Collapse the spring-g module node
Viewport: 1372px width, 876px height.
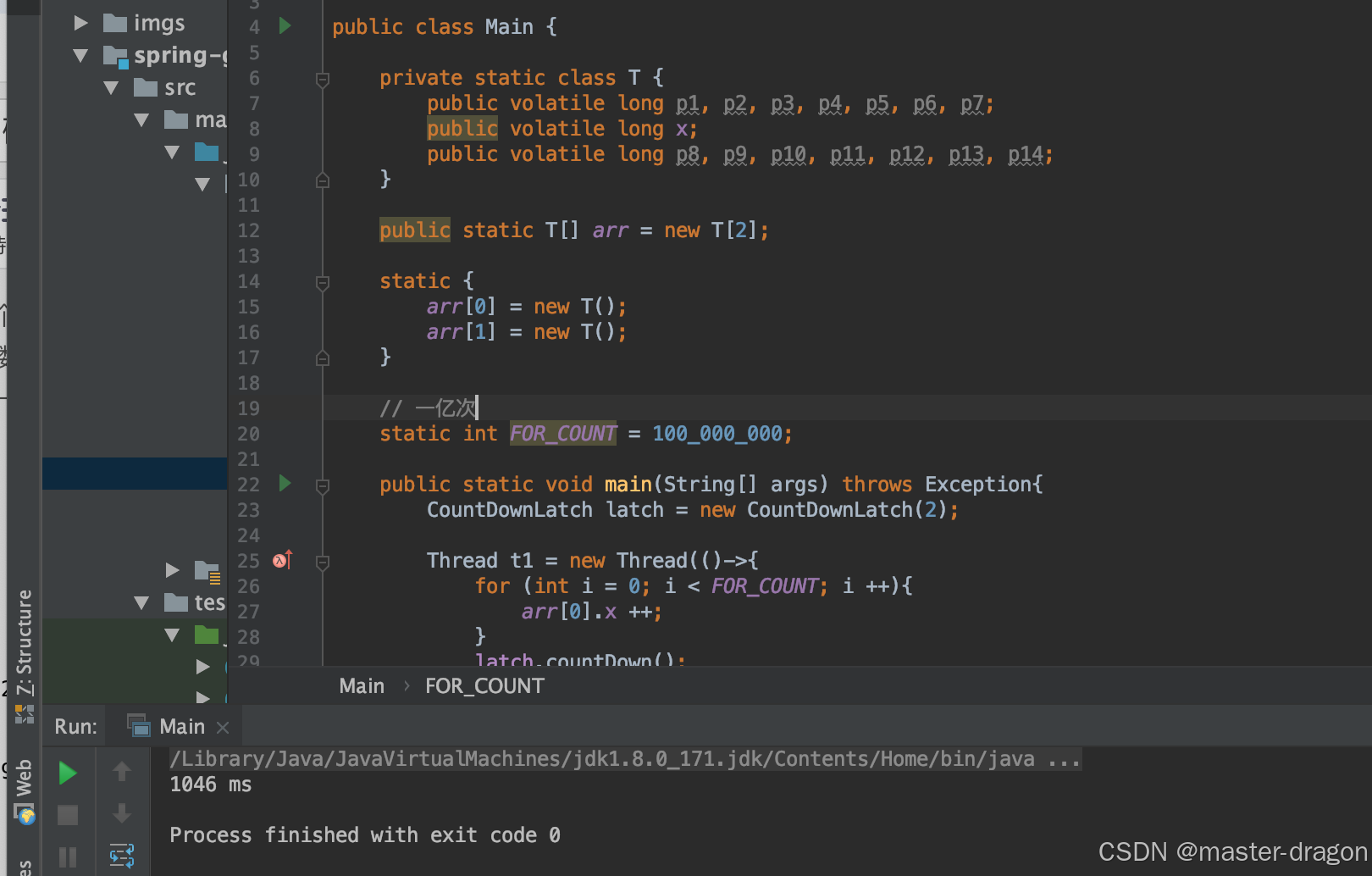(81, 56)
